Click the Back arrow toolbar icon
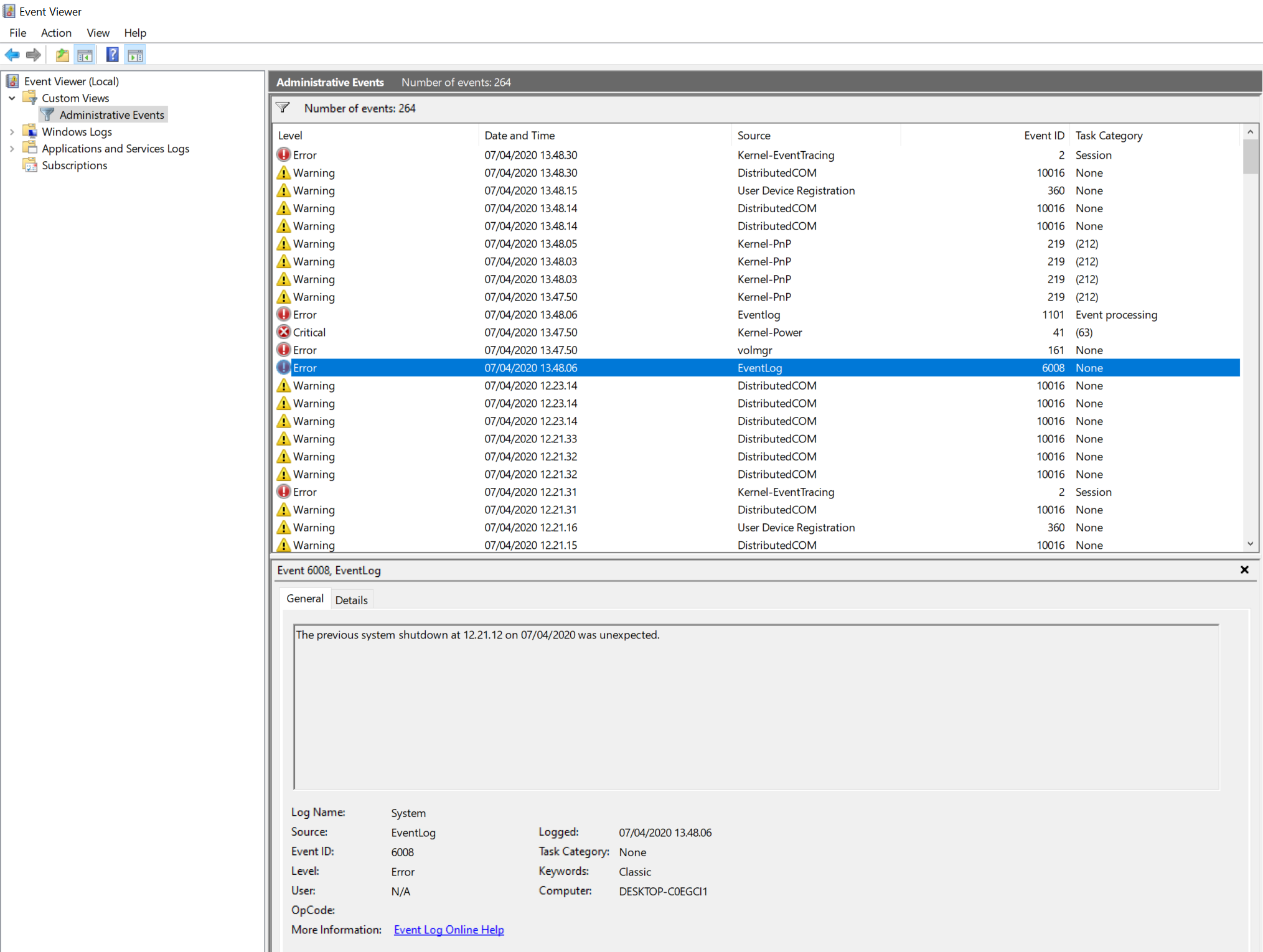 click(12, 55)
